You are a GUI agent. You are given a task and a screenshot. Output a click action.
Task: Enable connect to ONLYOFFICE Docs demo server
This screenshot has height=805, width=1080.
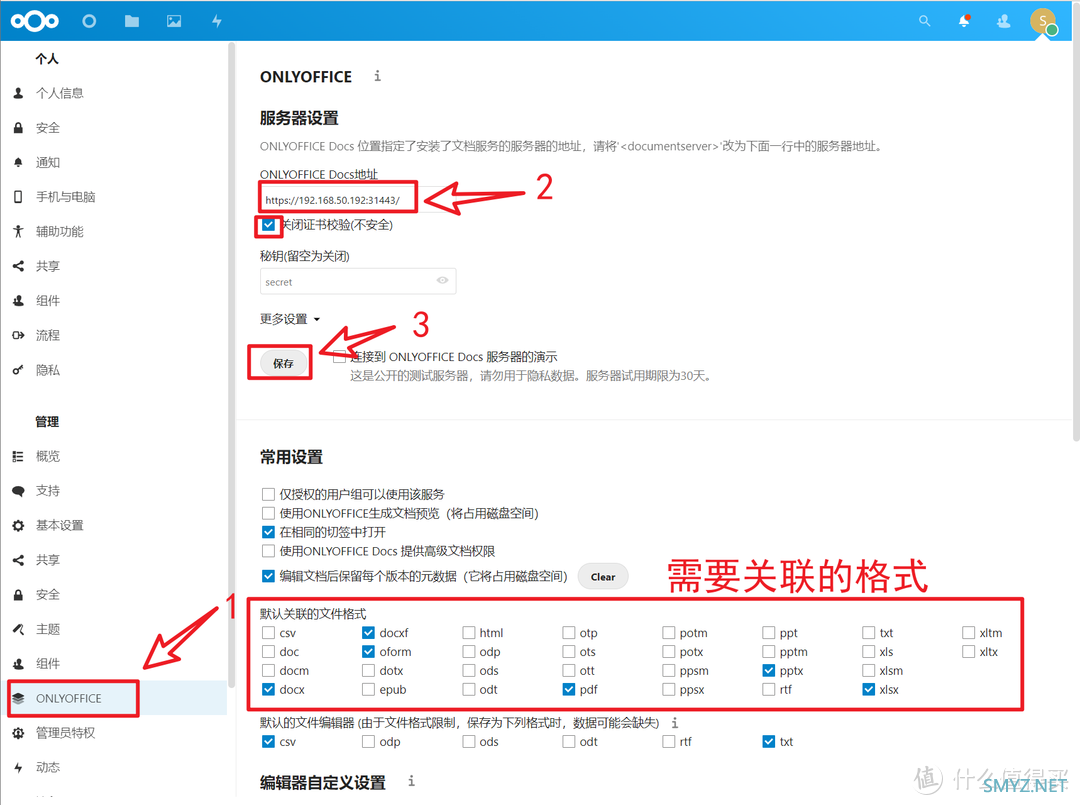339,357
